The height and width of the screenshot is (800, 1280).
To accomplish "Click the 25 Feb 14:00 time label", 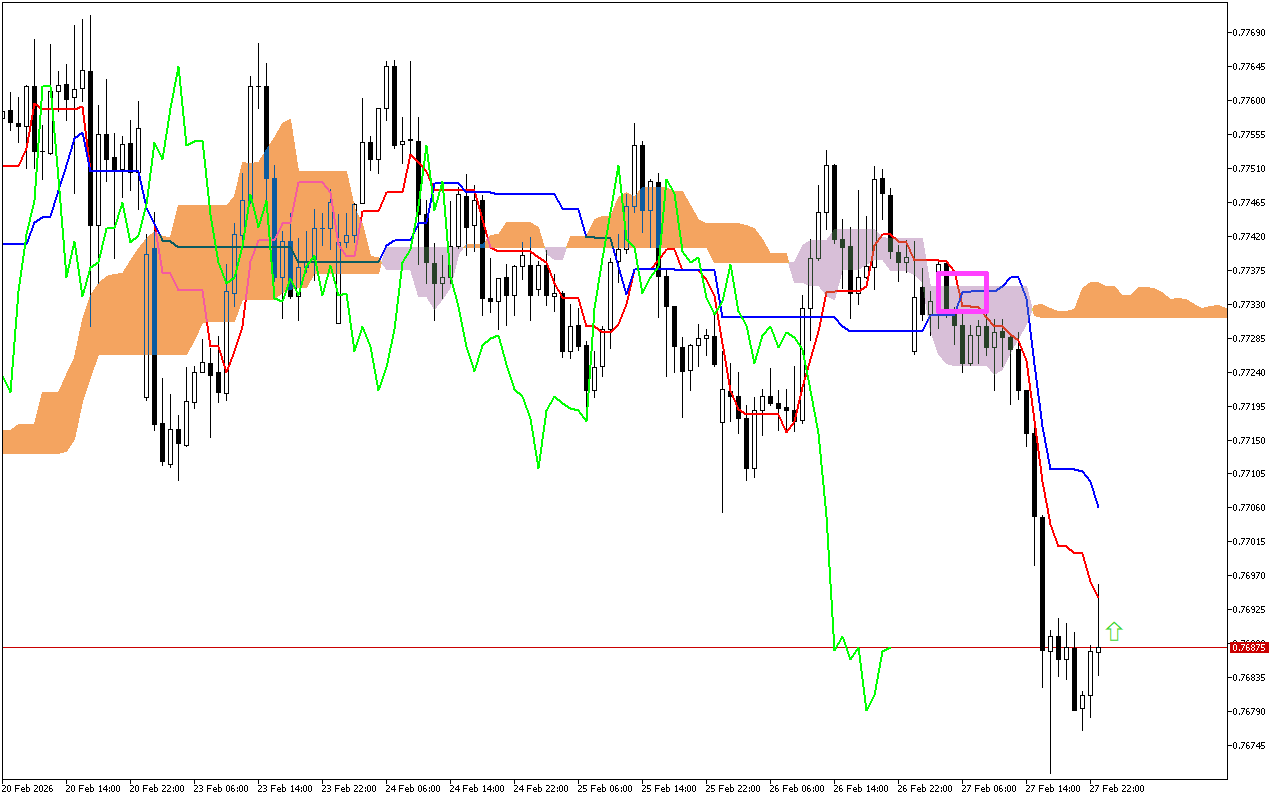I will [669, 788].
